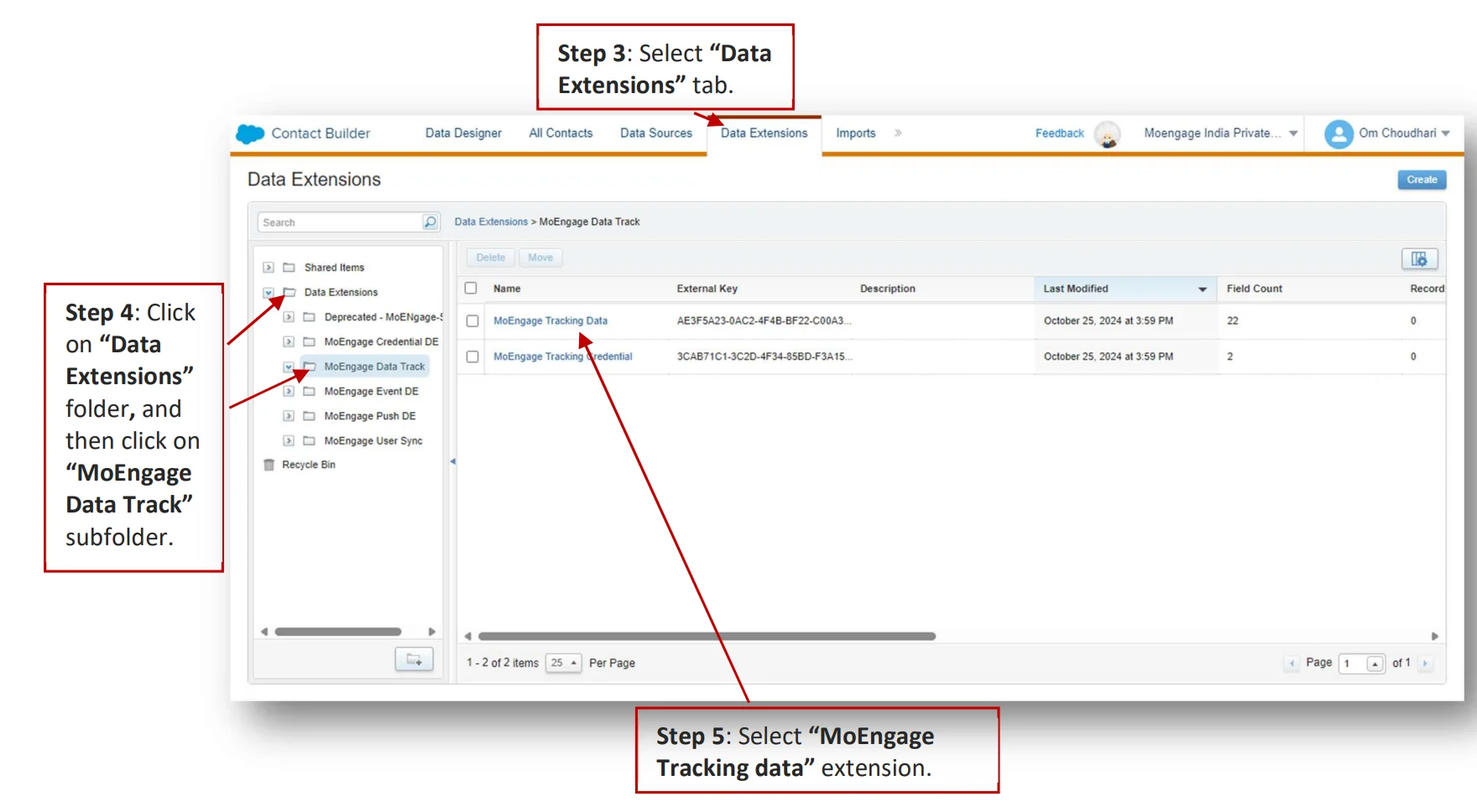This screenshot has height=812, width=1477.
Task: Sort by the External Key column header
Action: pyautogui.click(x=707, y=289)
